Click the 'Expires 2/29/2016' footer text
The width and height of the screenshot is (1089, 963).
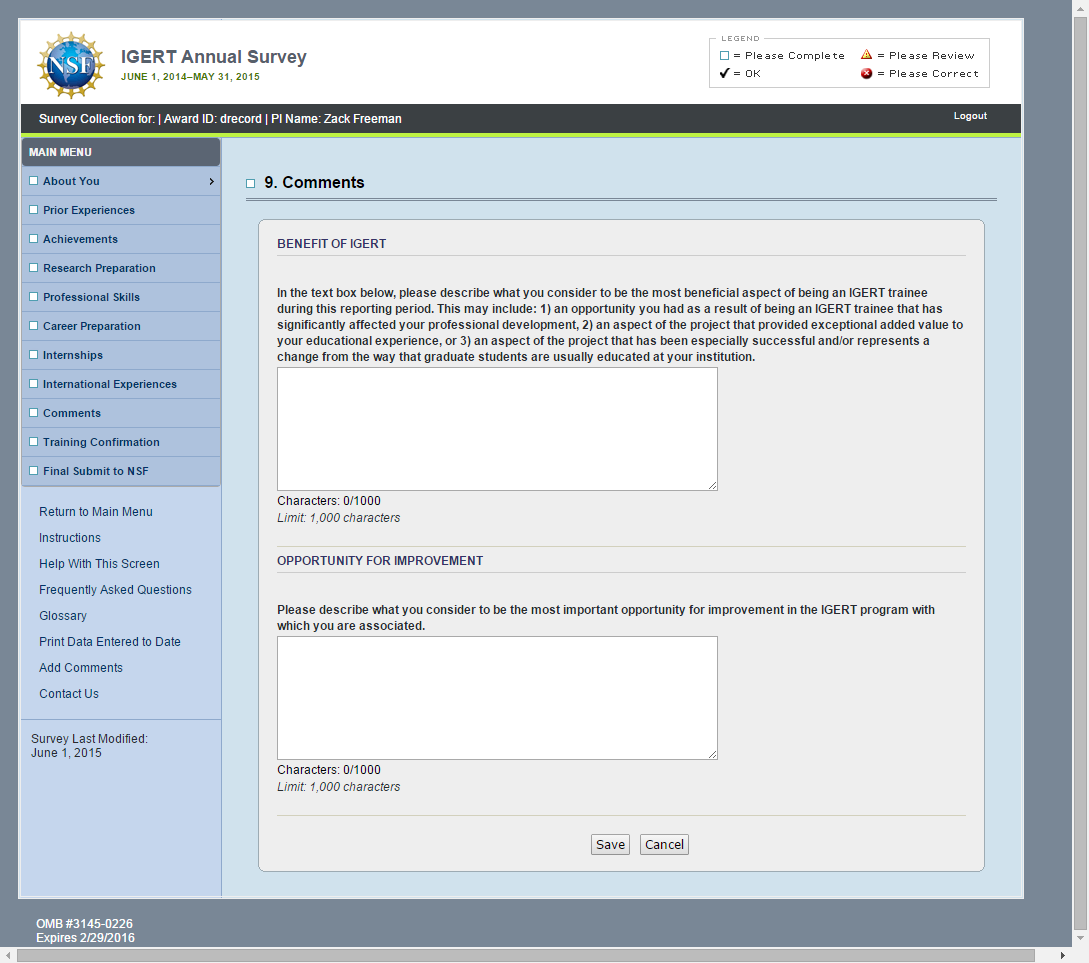pyautogui.click(x=85, y=938)
